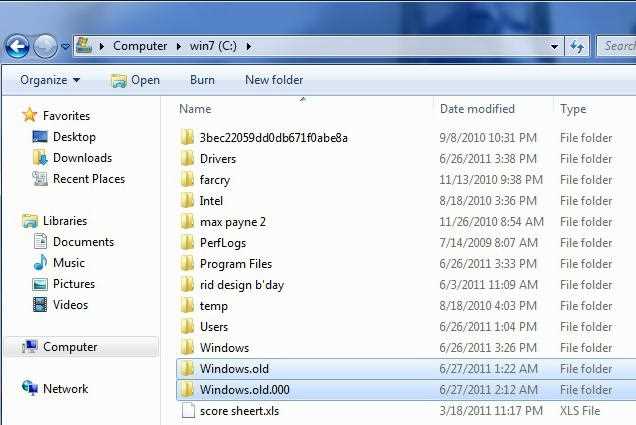Screen dimensions: 636x425
Task: Click the Open toolbar button
Action: (135, 80)
